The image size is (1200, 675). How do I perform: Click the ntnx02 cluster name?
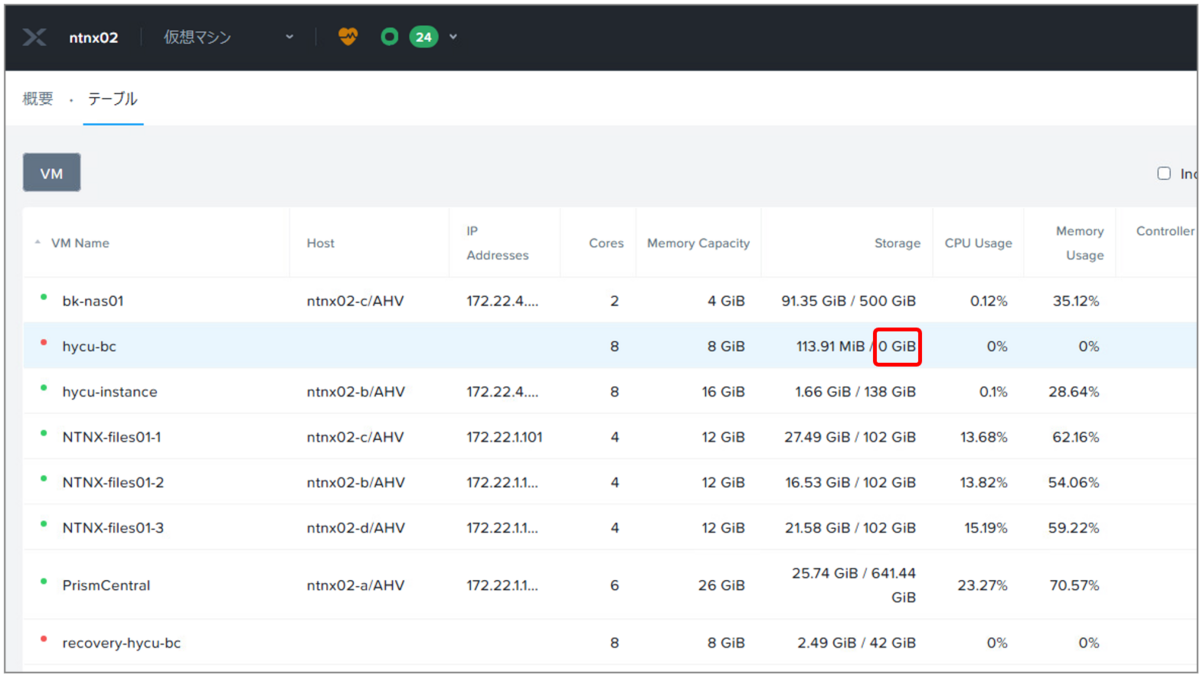point(93,37)
